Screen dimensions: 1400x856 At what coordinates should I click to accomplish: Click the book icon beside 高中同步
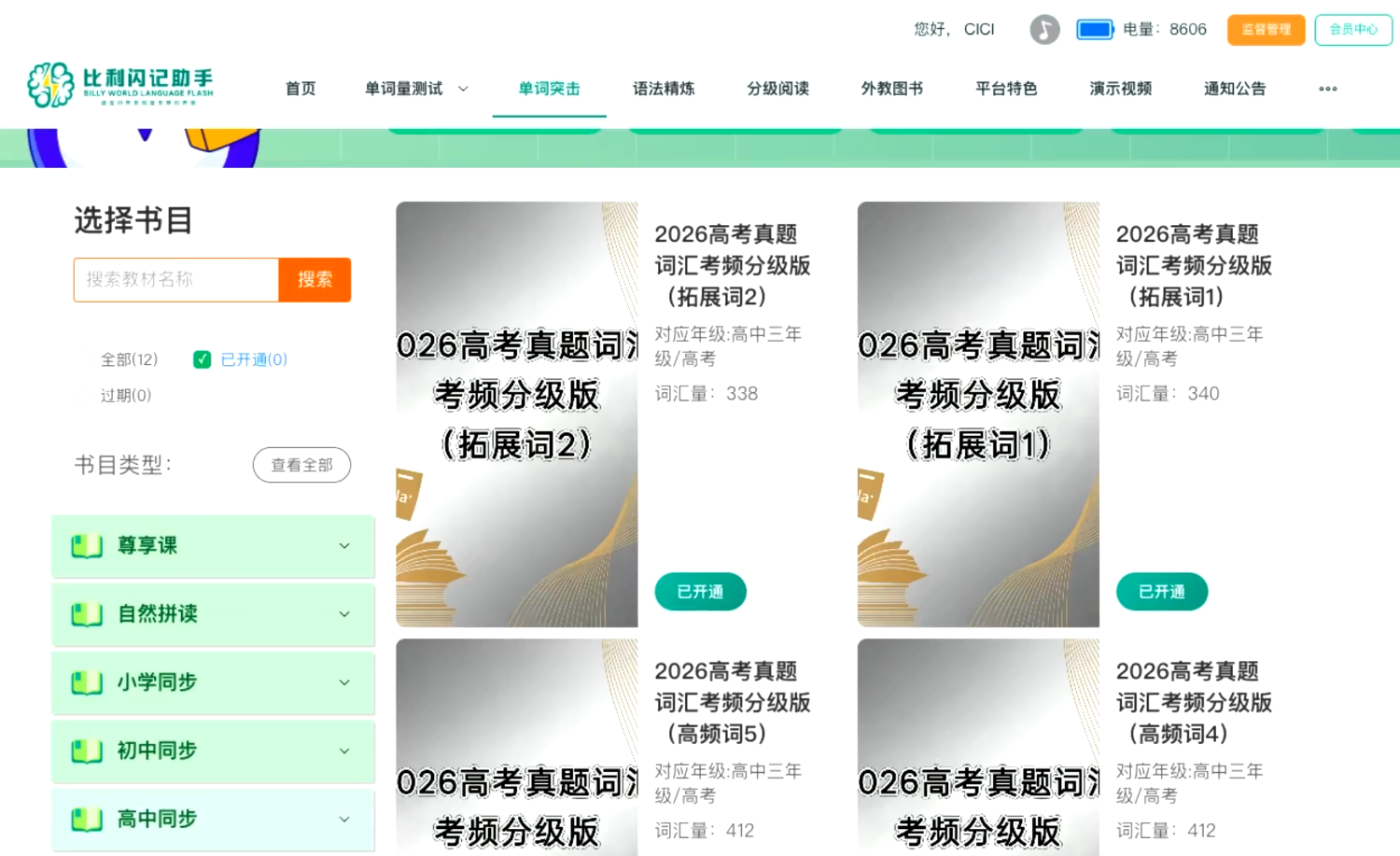tap(87, 820)
